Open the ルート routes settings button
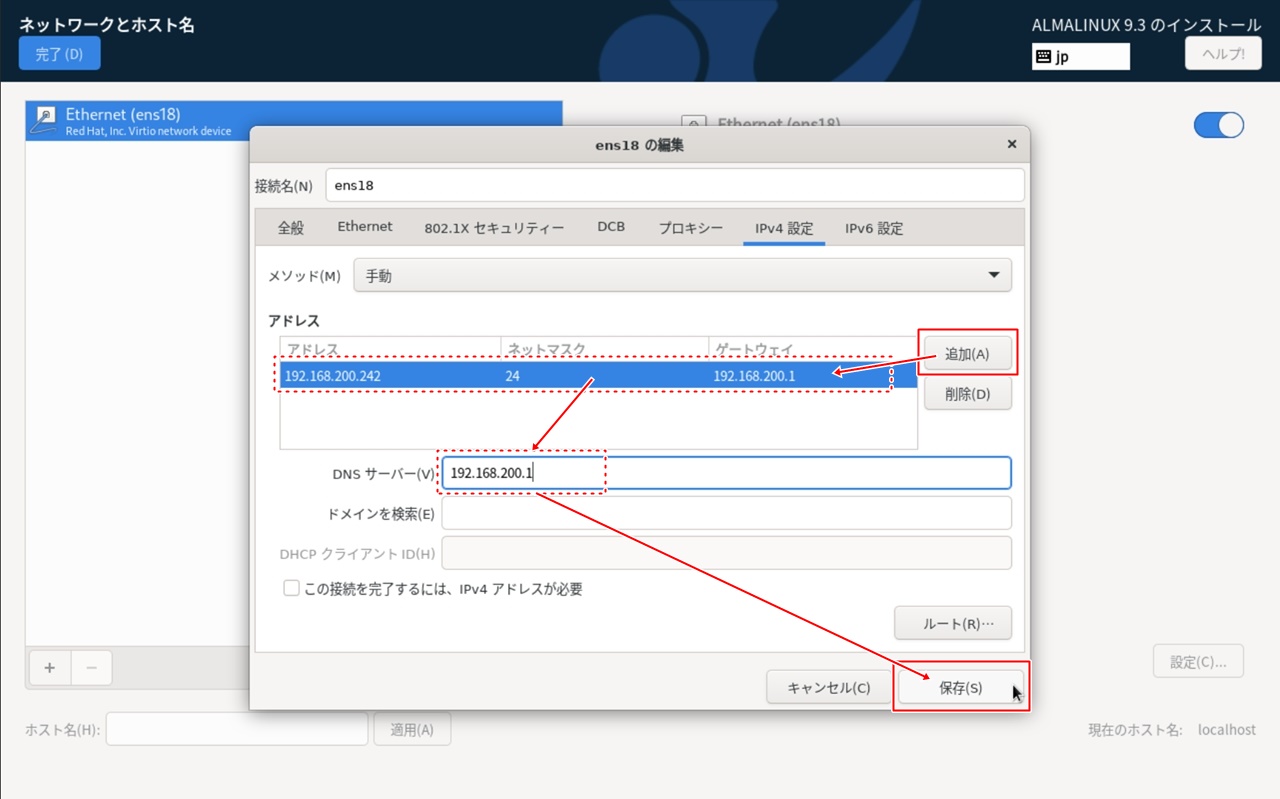1280x799 pixels. click(x=952, y=624)
